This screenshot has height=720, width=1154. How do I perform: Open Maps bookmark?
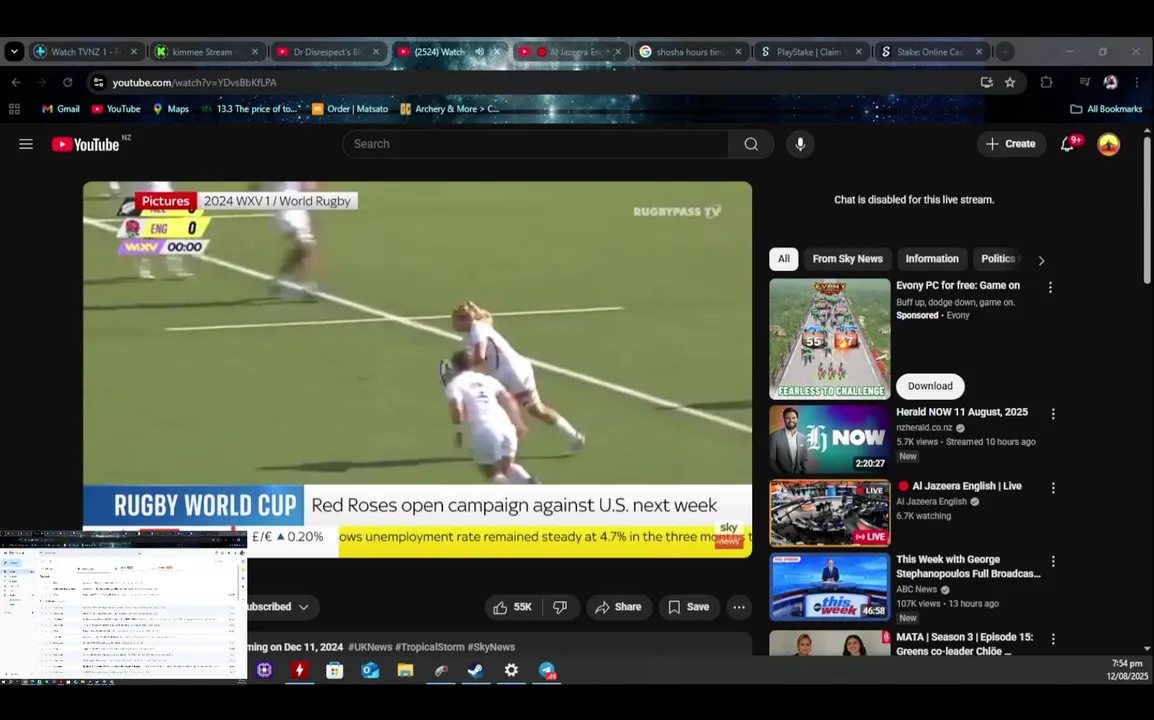pyautogui.click(x=171, y=109)
